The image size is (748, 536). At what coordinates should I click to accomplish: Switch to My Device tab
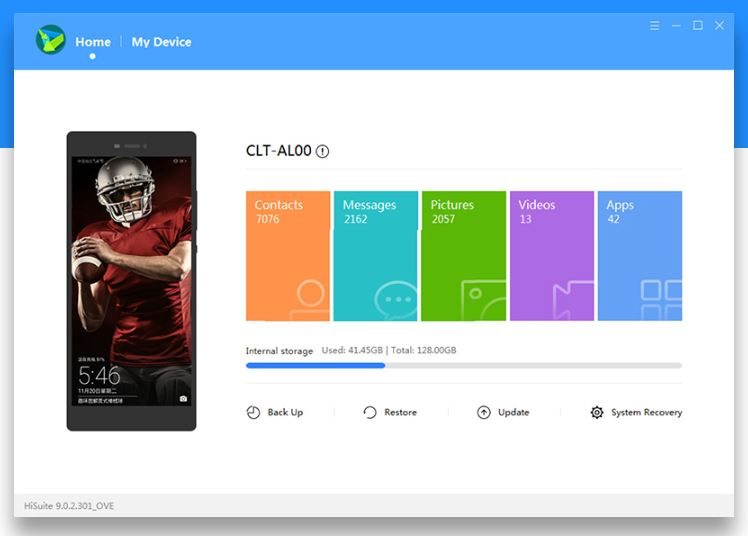point(161,42)
